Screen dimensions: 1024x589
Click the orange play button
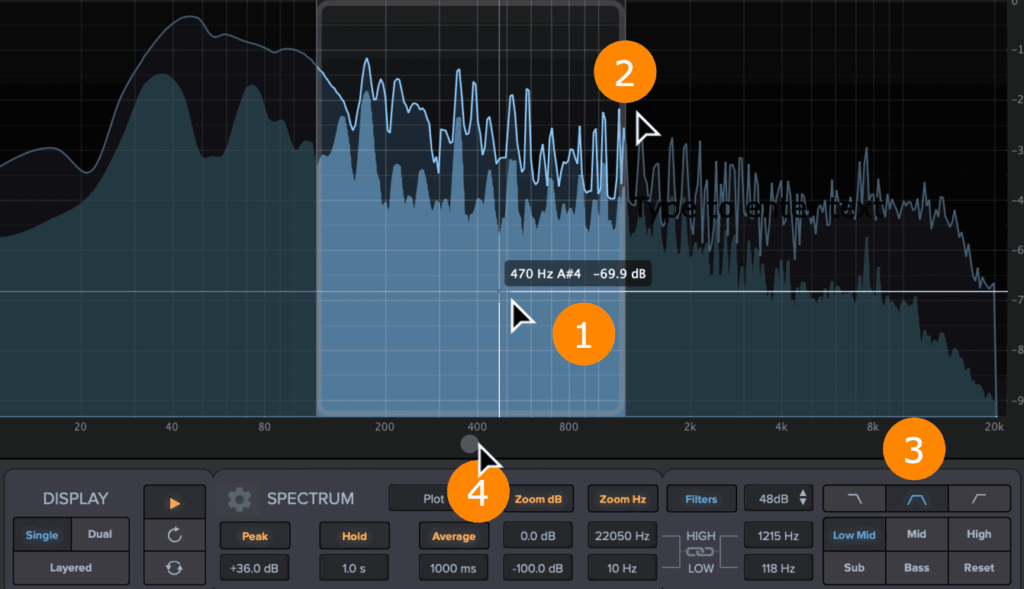175,503
